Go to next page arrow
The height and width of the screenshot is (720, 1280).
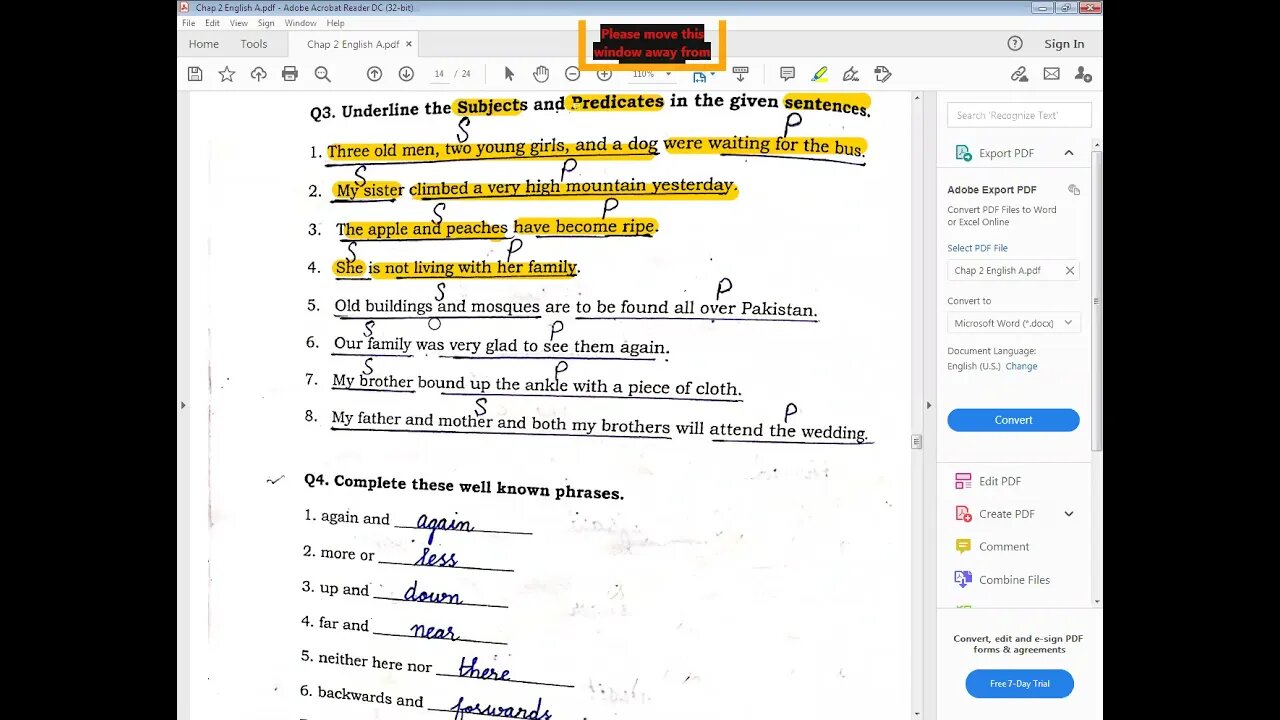(x=406, y=74)
